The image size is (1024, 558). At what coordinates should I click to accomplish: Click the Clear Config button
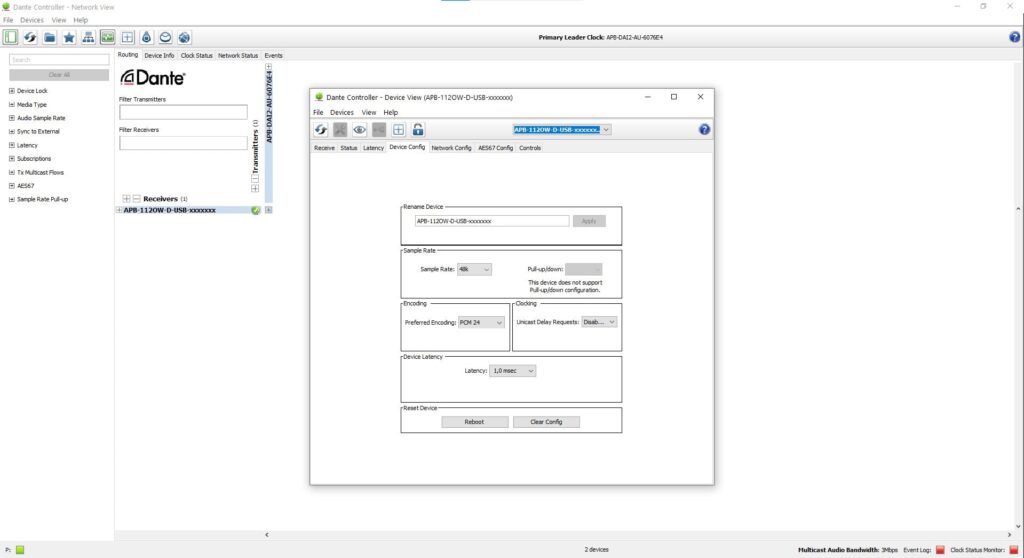coord(546,422)
